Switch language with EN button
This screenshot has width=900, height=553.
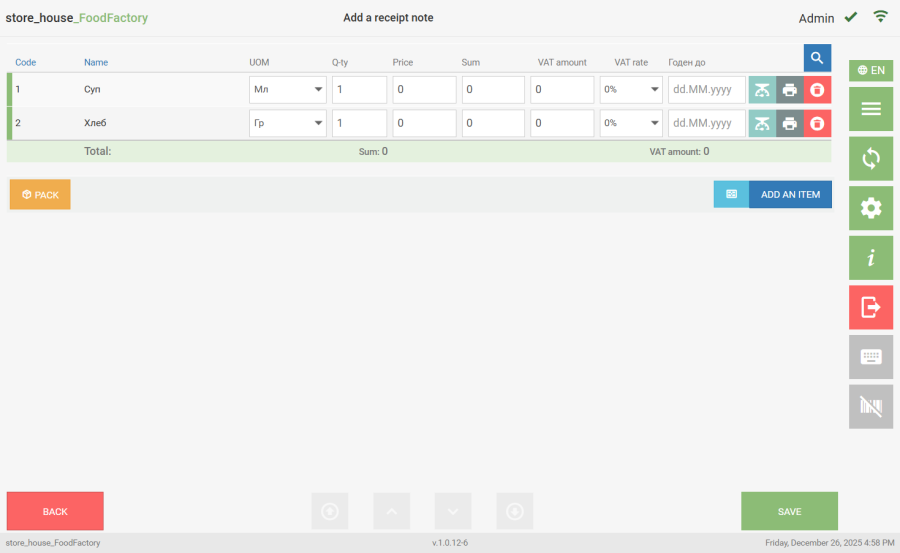(x=870, y=70)
